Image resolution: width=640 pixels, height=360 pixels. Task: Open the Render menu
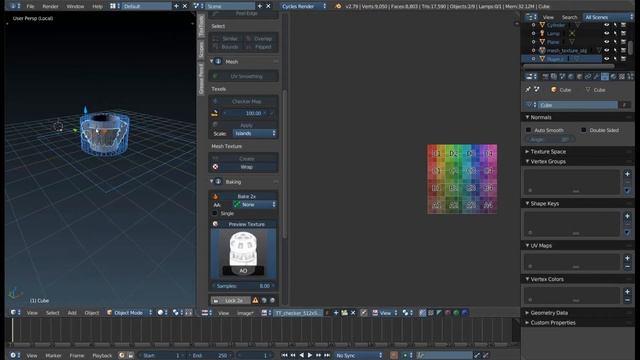(x=50, y=6)
